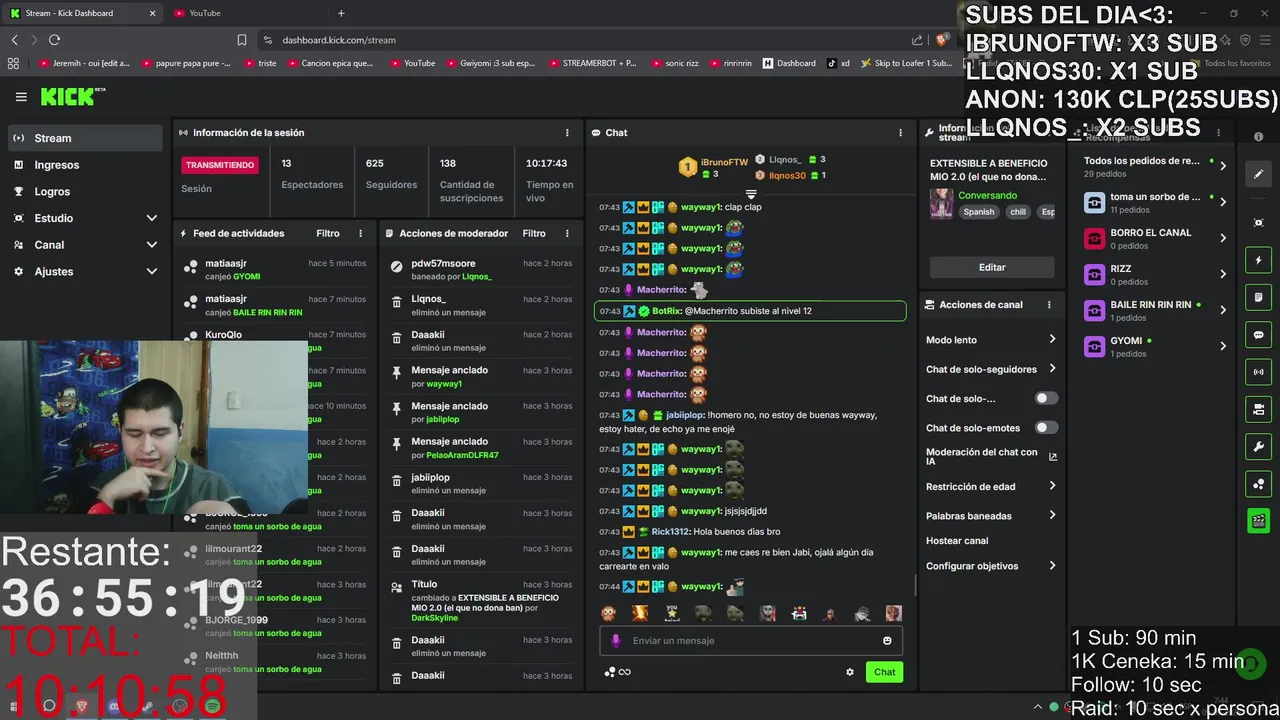Send message with the green Chat button
Image resolution: width=1280 pixels, height=720 pixels.
pyautogui.click(x=884, y=672)
